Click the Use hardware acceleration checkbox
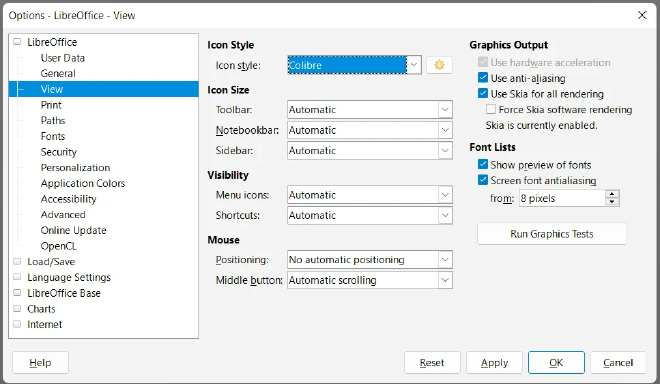 click(x=483, y=62)
